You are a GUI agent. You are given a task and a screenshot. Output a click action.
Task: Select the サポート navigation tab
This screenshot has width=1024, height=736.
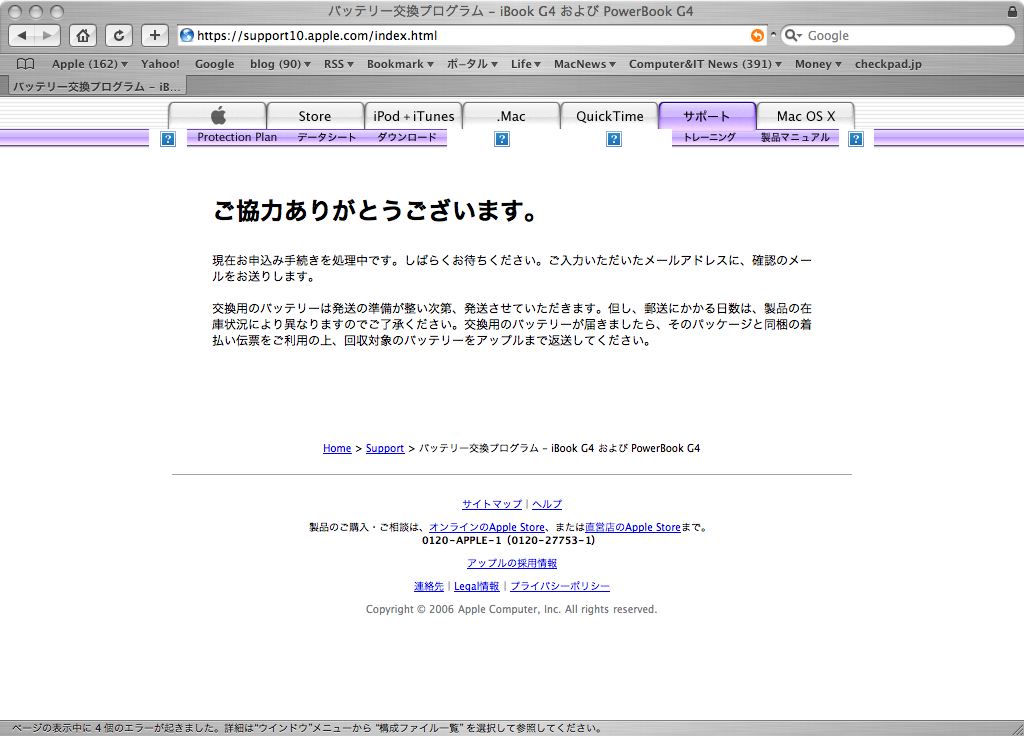pos(707,116)
